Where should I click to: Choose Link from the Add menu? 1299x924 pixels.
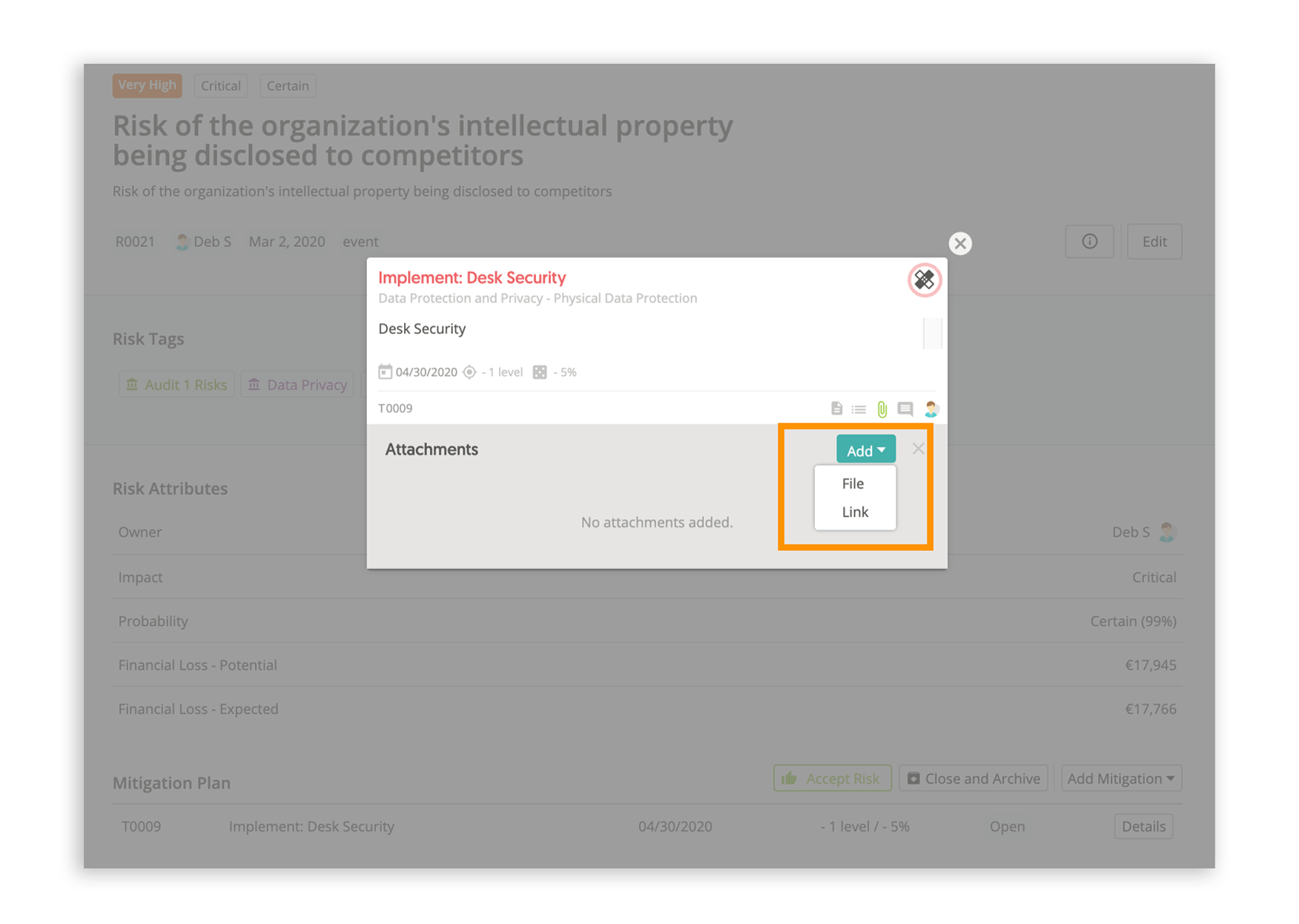click(855, 512)
